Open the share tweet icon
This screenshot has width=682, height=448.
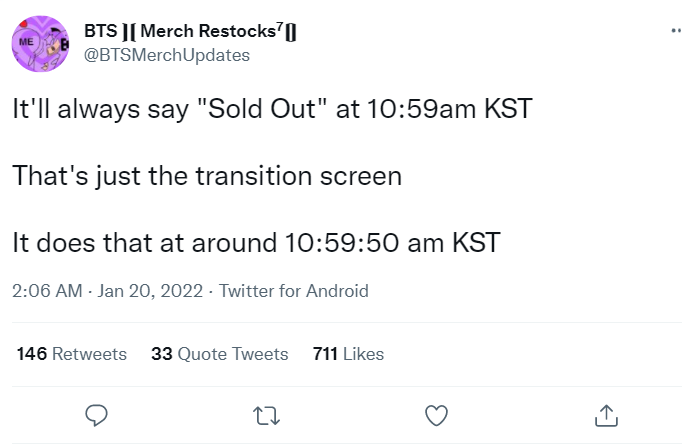coord(606,415)
